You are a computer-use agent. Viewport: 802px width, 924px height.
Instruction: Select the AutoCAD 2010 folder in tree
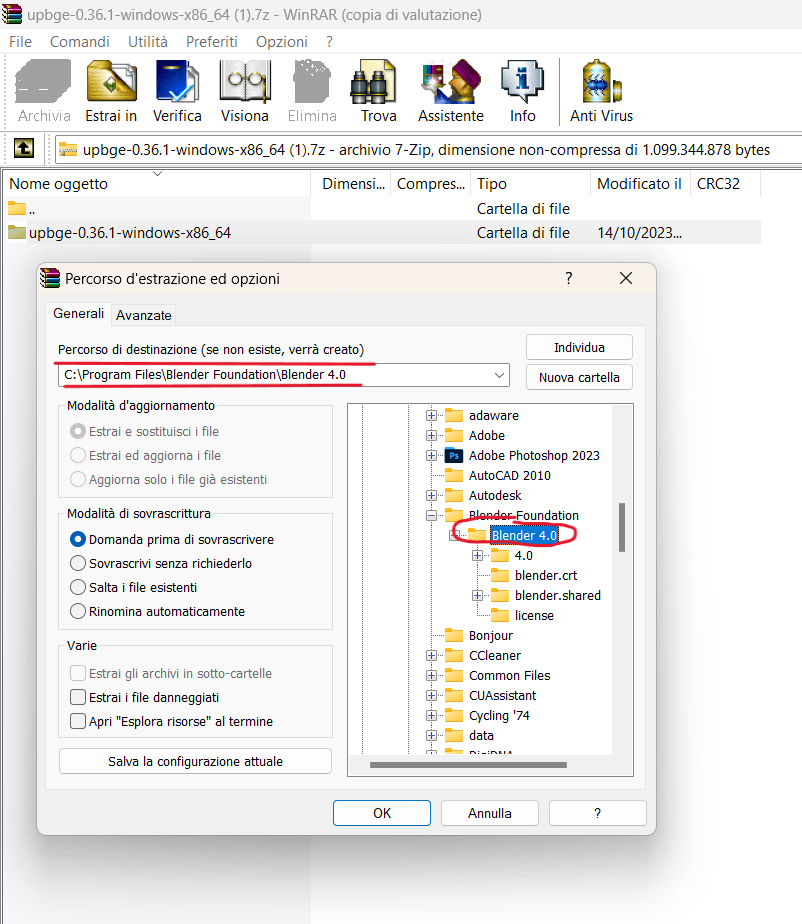(509, 476)
